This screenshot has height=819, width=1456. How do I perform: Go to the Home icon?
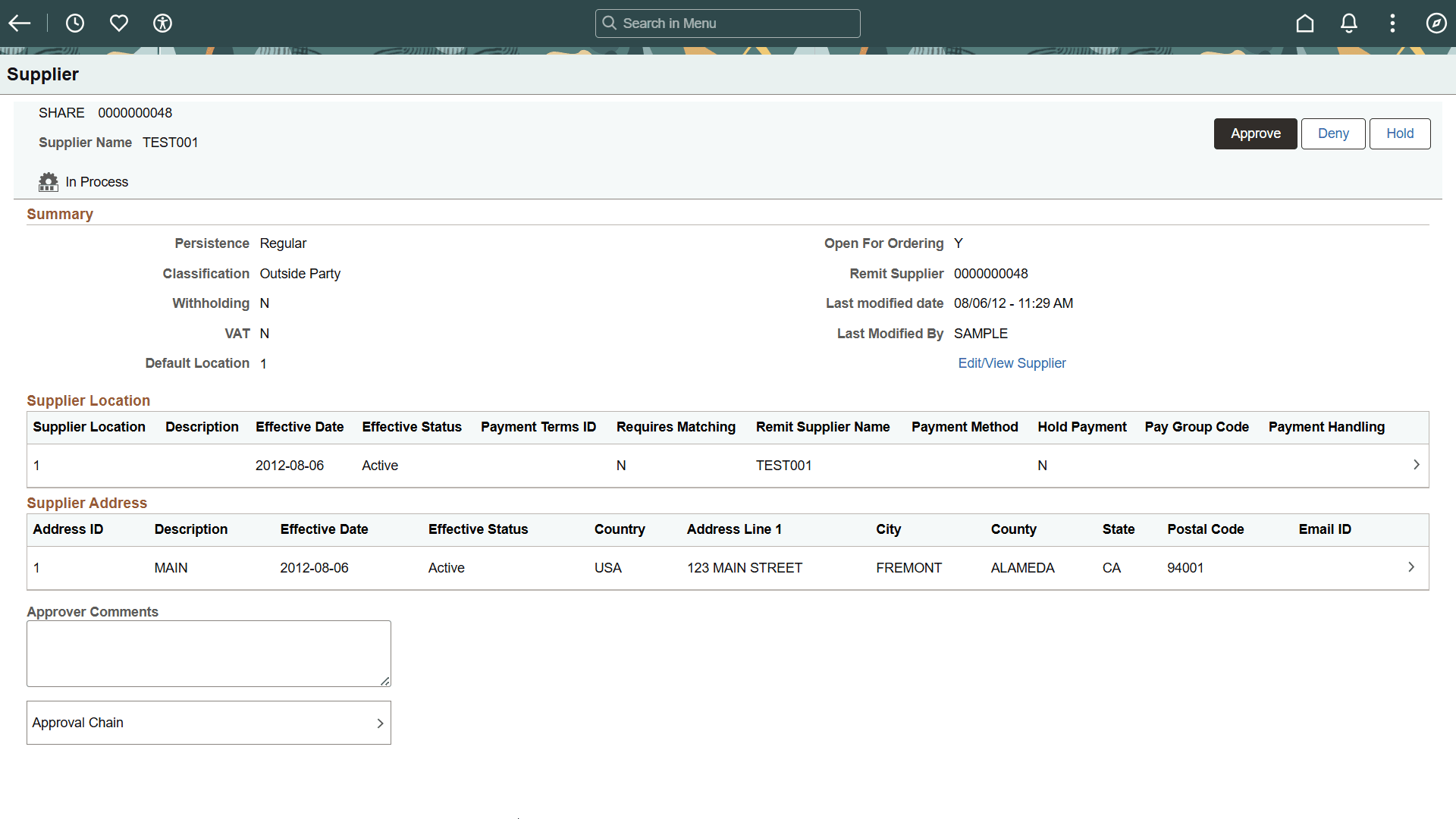[1304, 23]
